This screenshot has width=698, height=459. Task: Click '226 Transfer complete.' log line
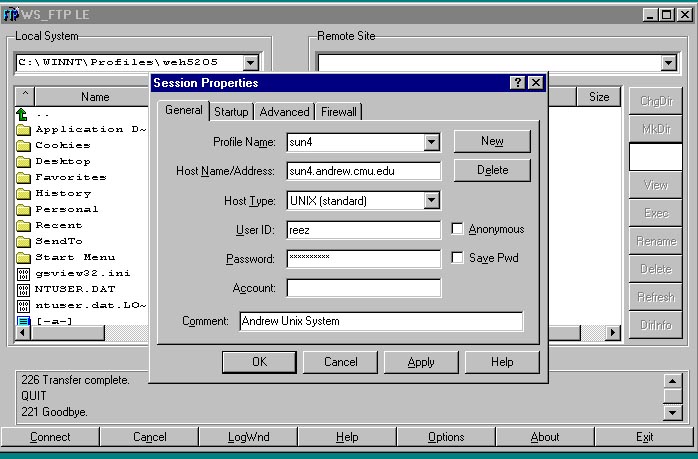coord(75,380)
